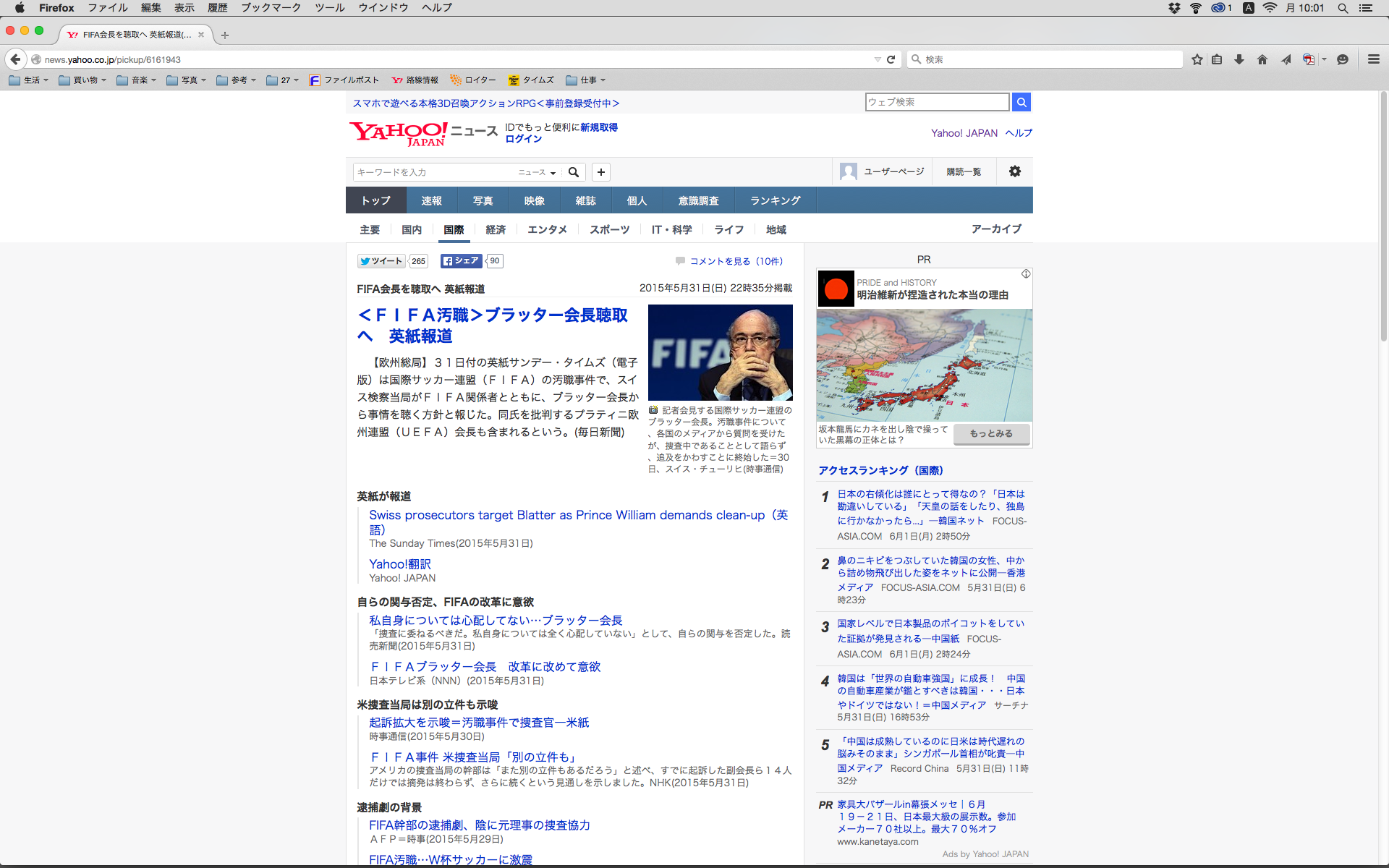The height and width of the screenshot is (868, 1389).
Task: Bookmark this page with the star icon
Action: tap(1197, 59)
